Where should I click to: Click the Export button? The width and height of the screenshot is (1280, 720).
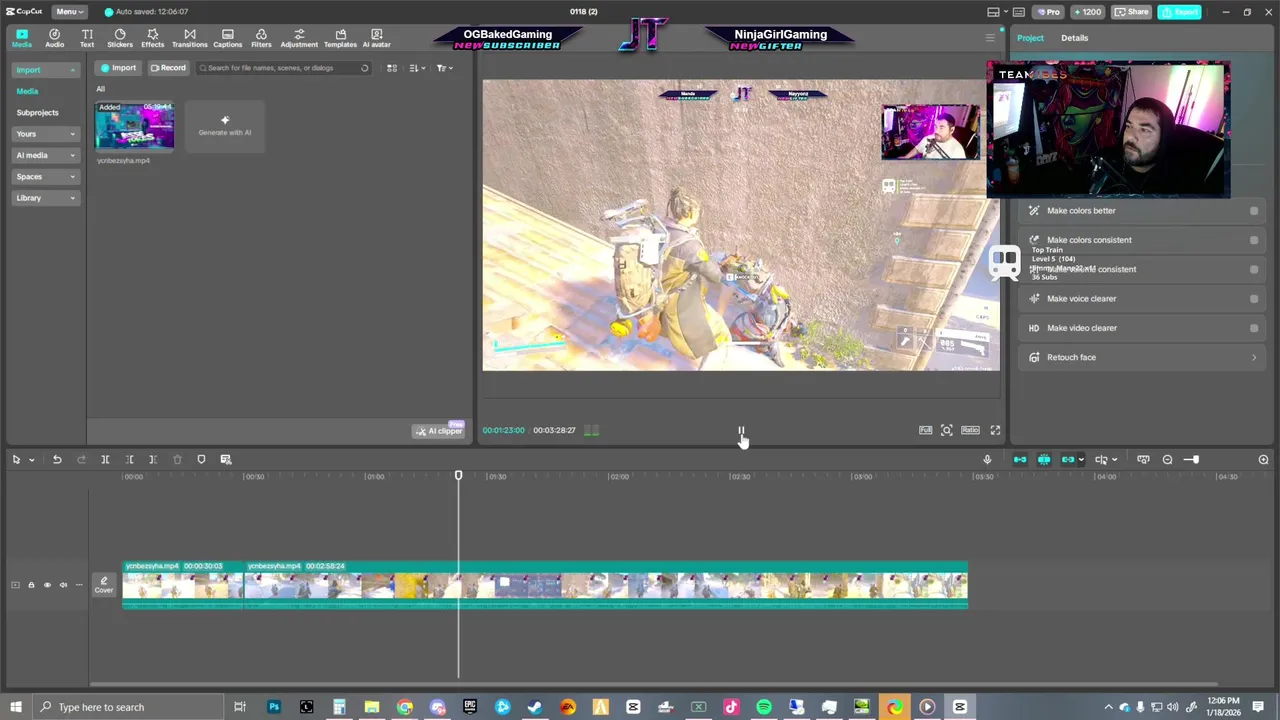(x=1181, y=12)
